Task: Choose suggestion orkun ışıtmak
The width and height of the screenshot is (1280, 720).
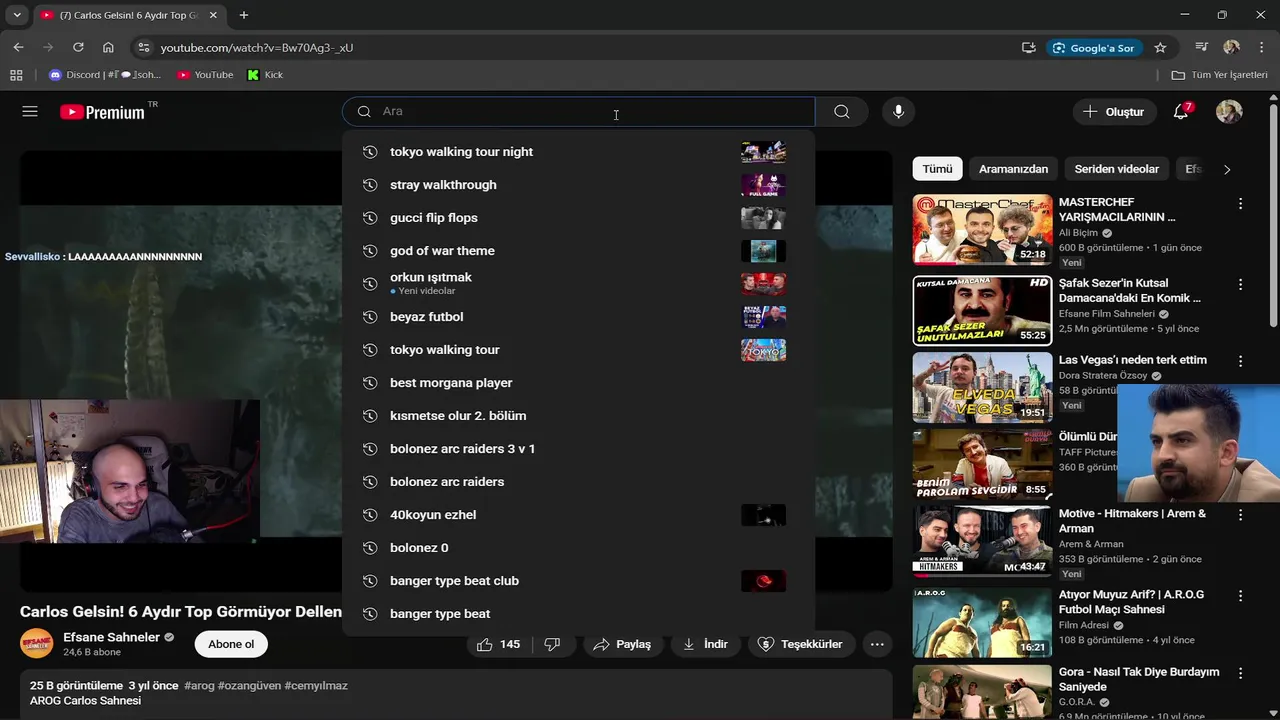Action: tap(578, 284)
